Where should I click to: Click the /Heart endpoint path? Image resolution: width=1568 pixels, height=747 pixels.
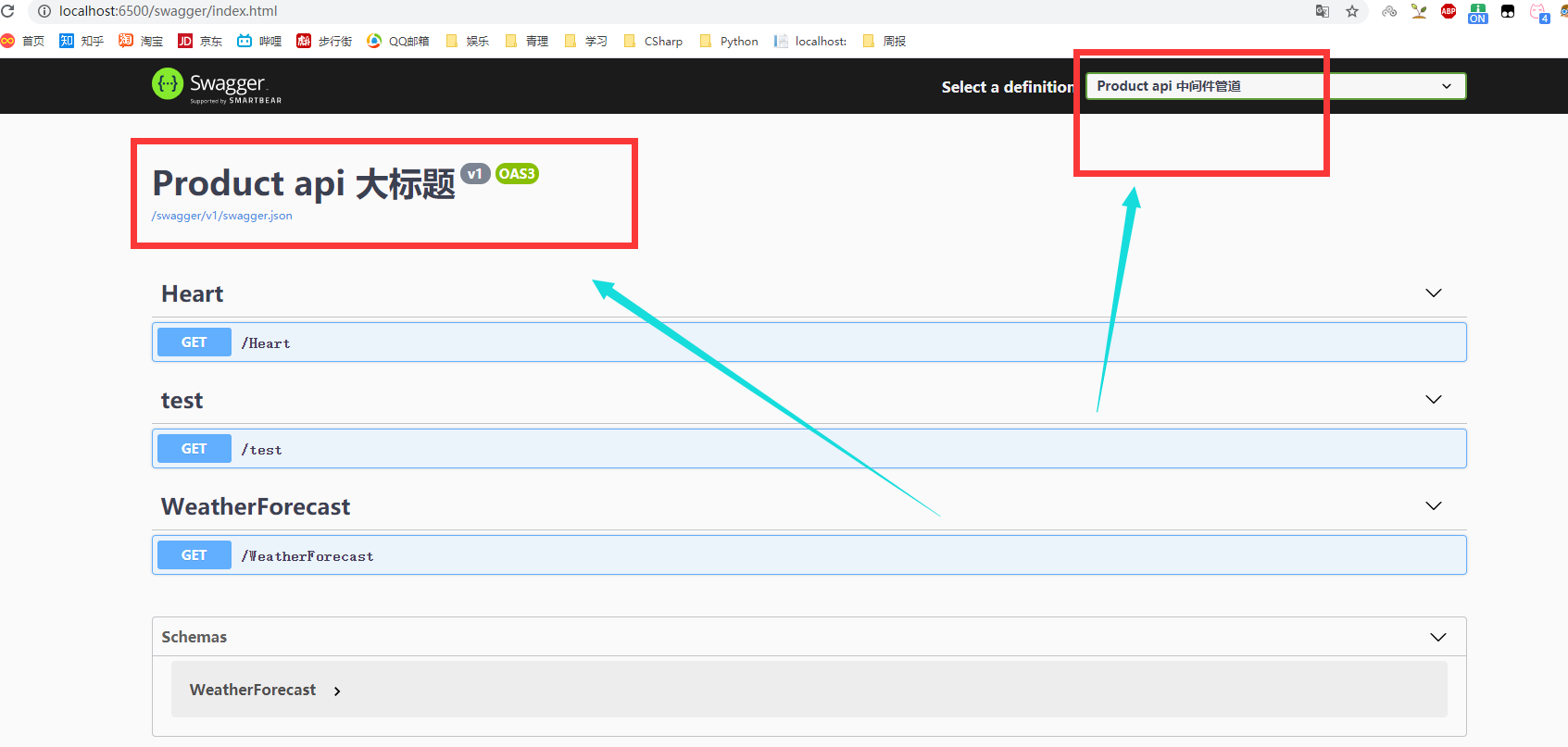coord(266,343)
